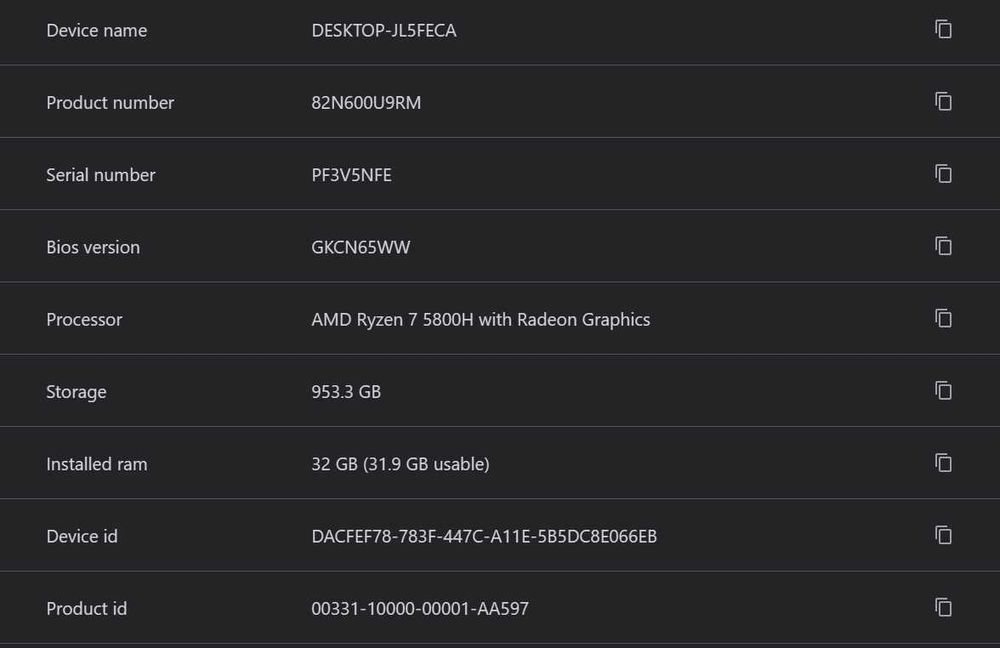Click the DESKTOP-JL5FECA device name text
The width and height of the screenshot is (1000, 648).
[384, 31]
